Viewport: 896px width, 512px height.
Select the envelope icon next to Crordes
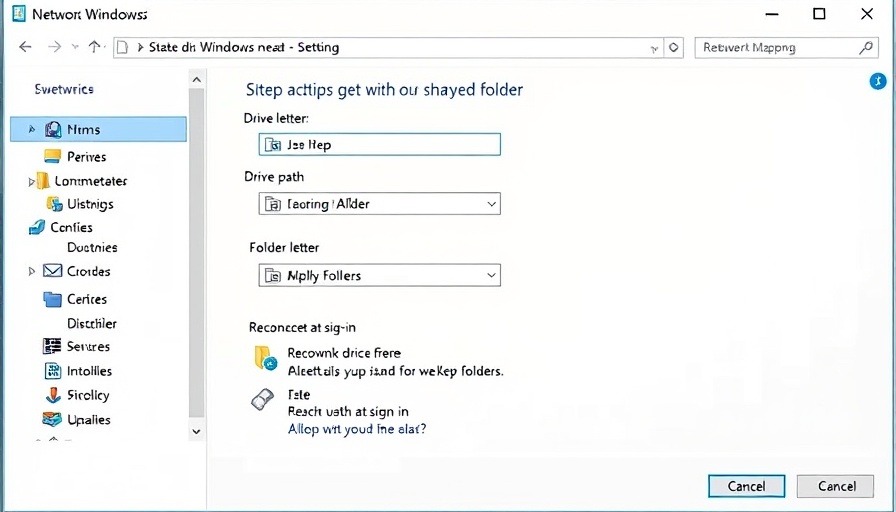[53, 271]
